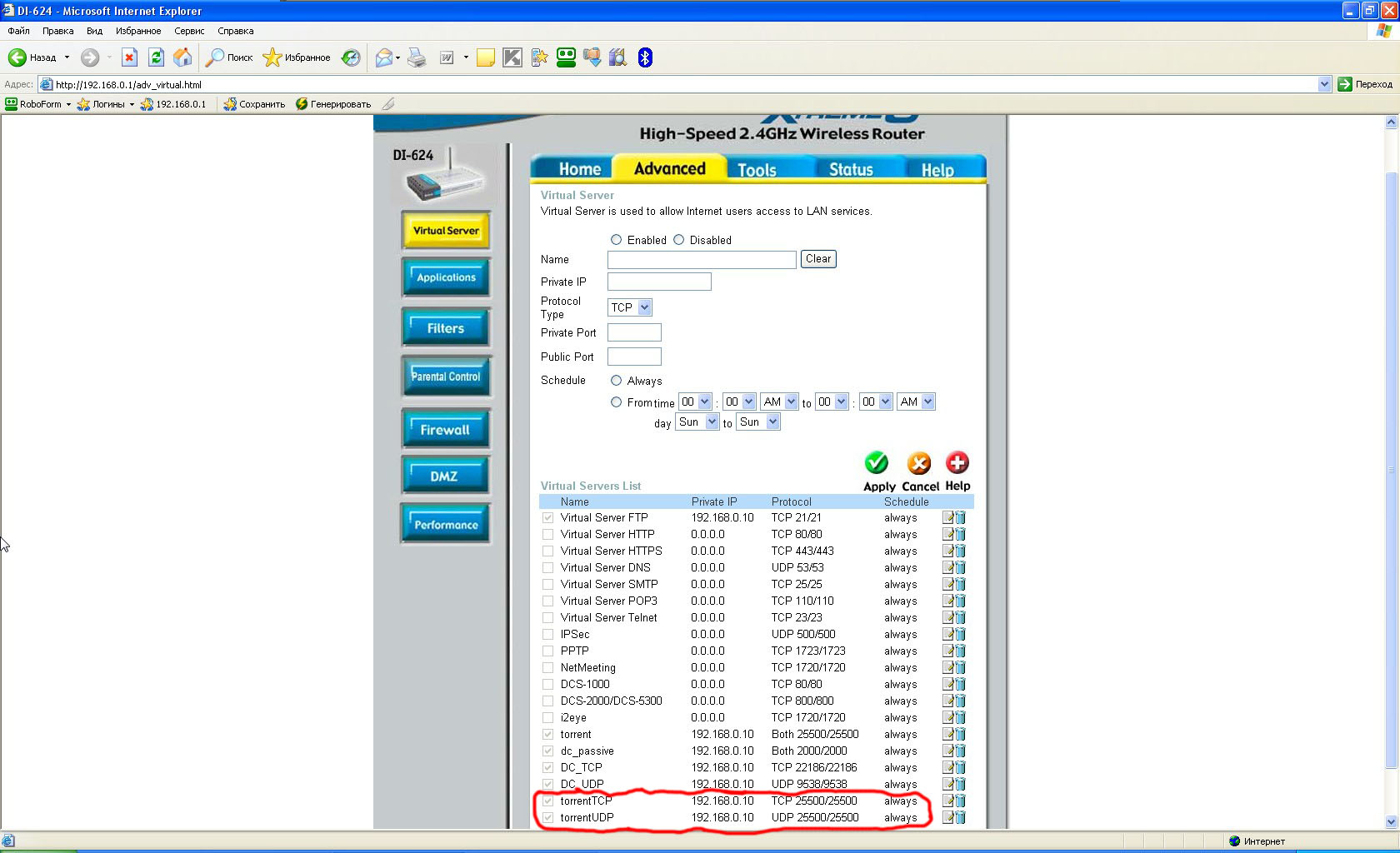
Task: Open the Applications section
Action: [446, 277]
